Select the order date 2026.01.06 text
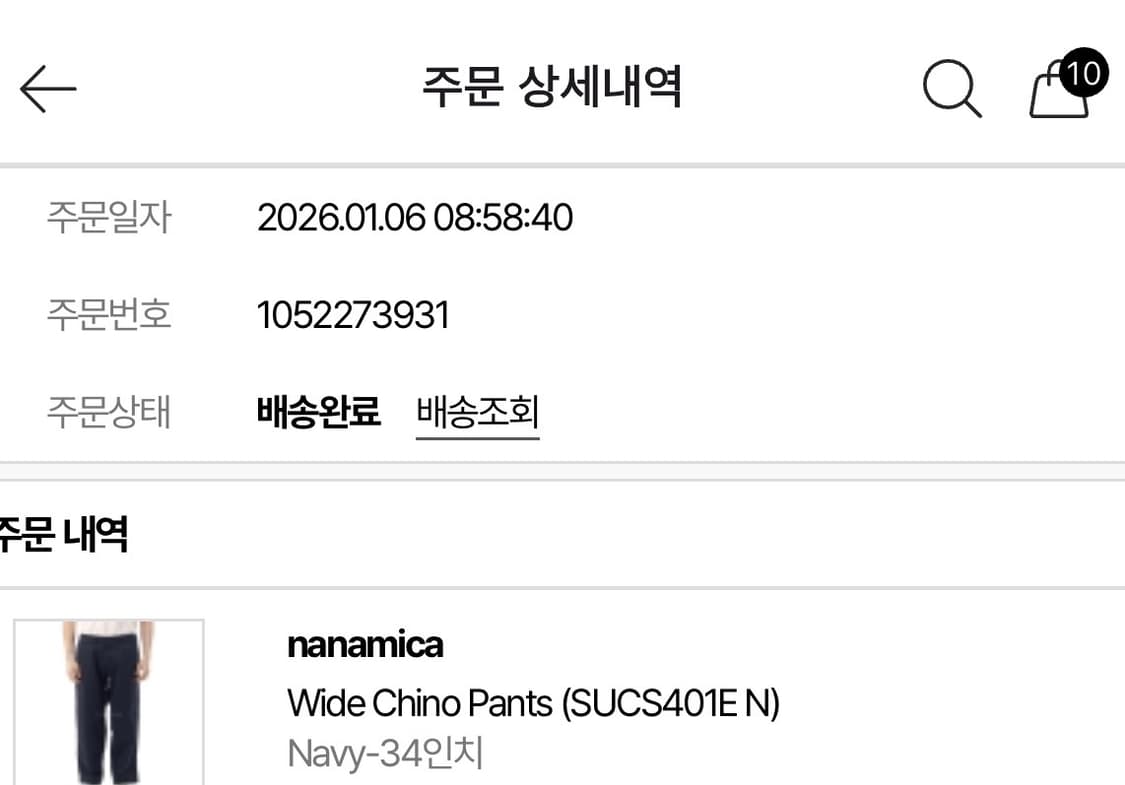 pos(415,217)
